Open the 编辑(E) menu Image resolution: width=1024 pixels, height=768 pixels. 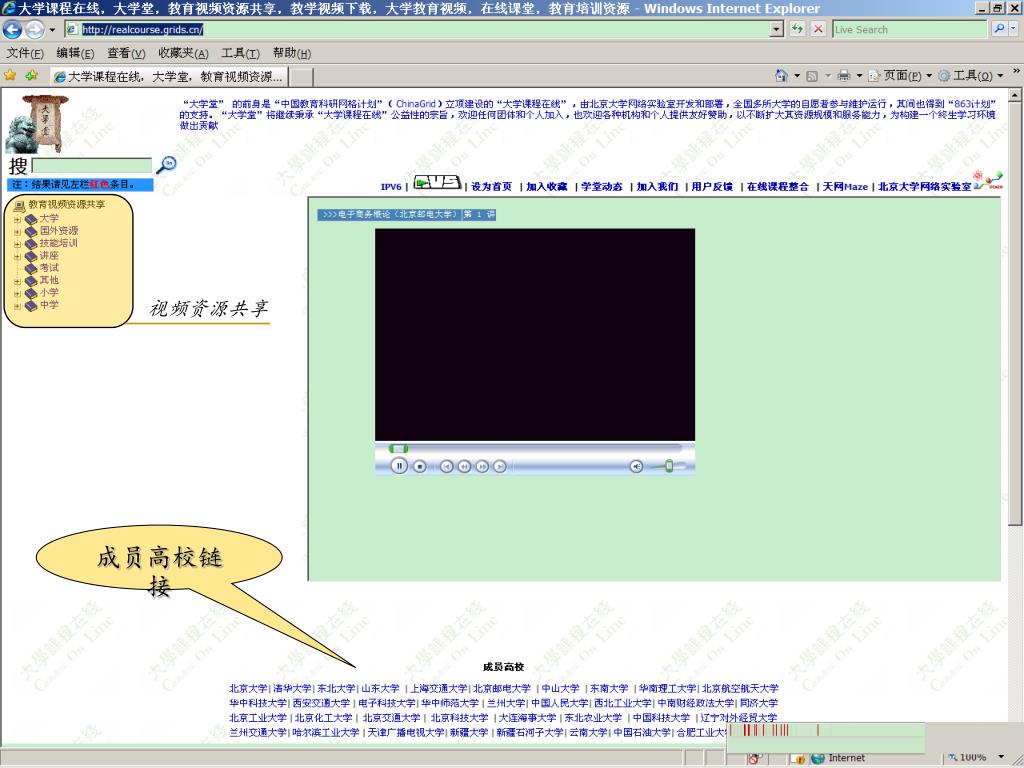[x=75, y=53]
